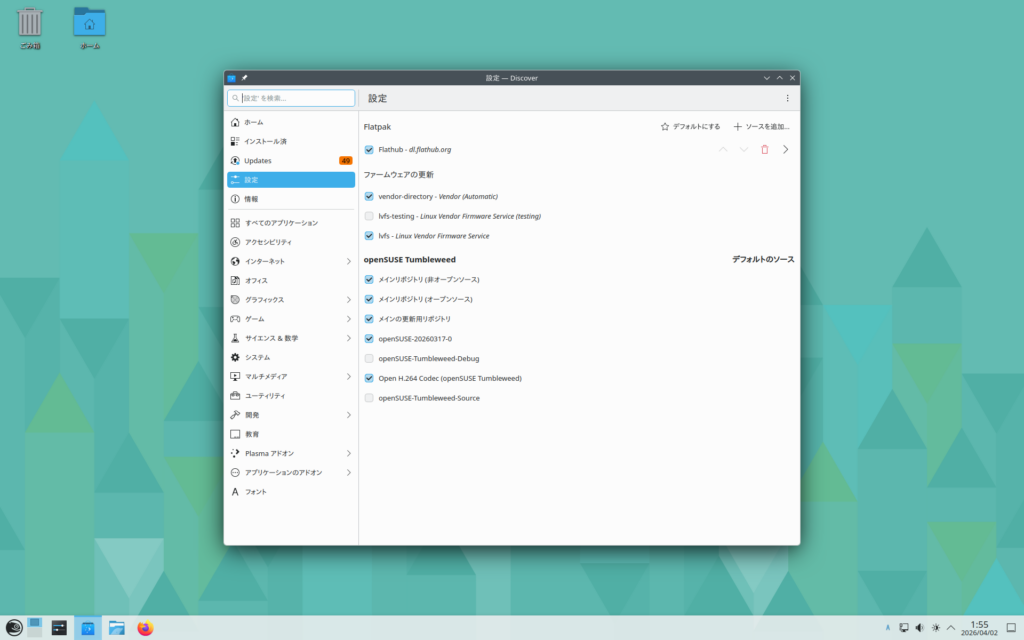Screen dimensions: 1024x640
Task: Click デフォルトにする for Flatpak
Action: (x=690, y=127)
